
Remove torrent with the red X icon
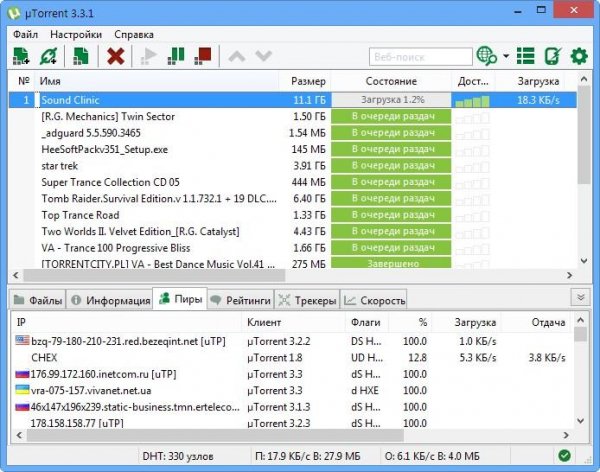pyautogui.click(x=116, y=56)
